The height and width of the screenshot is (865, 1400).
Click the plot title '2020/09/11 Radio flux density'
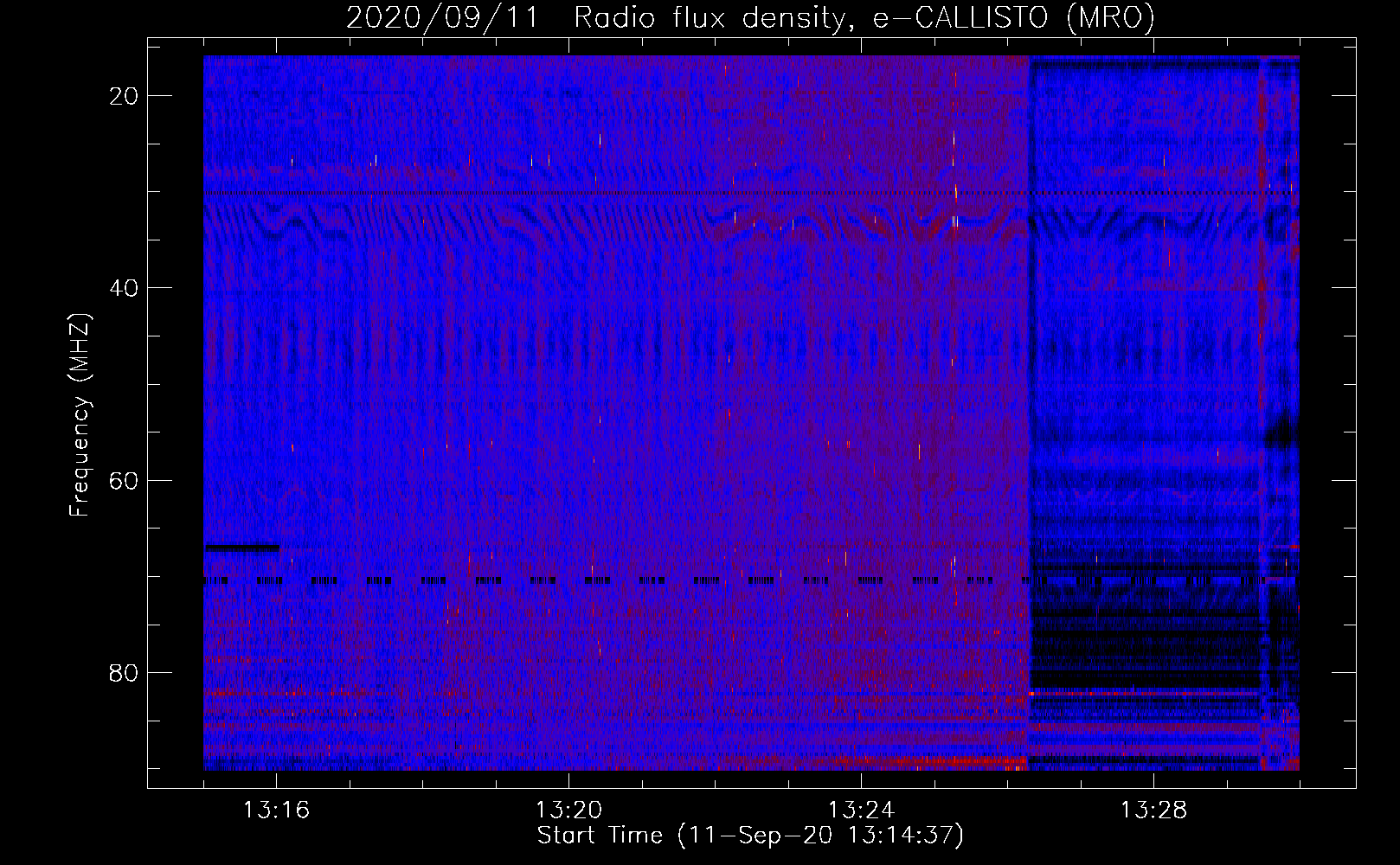(x=750, y=17)
